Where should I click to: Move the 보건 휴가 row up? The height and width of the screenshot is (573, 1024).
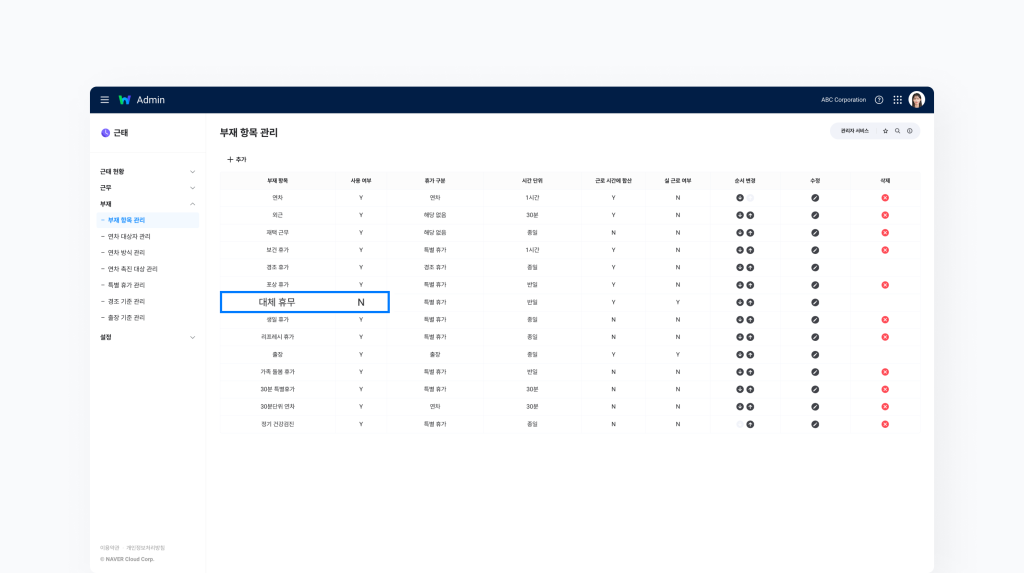coord(750,250)
